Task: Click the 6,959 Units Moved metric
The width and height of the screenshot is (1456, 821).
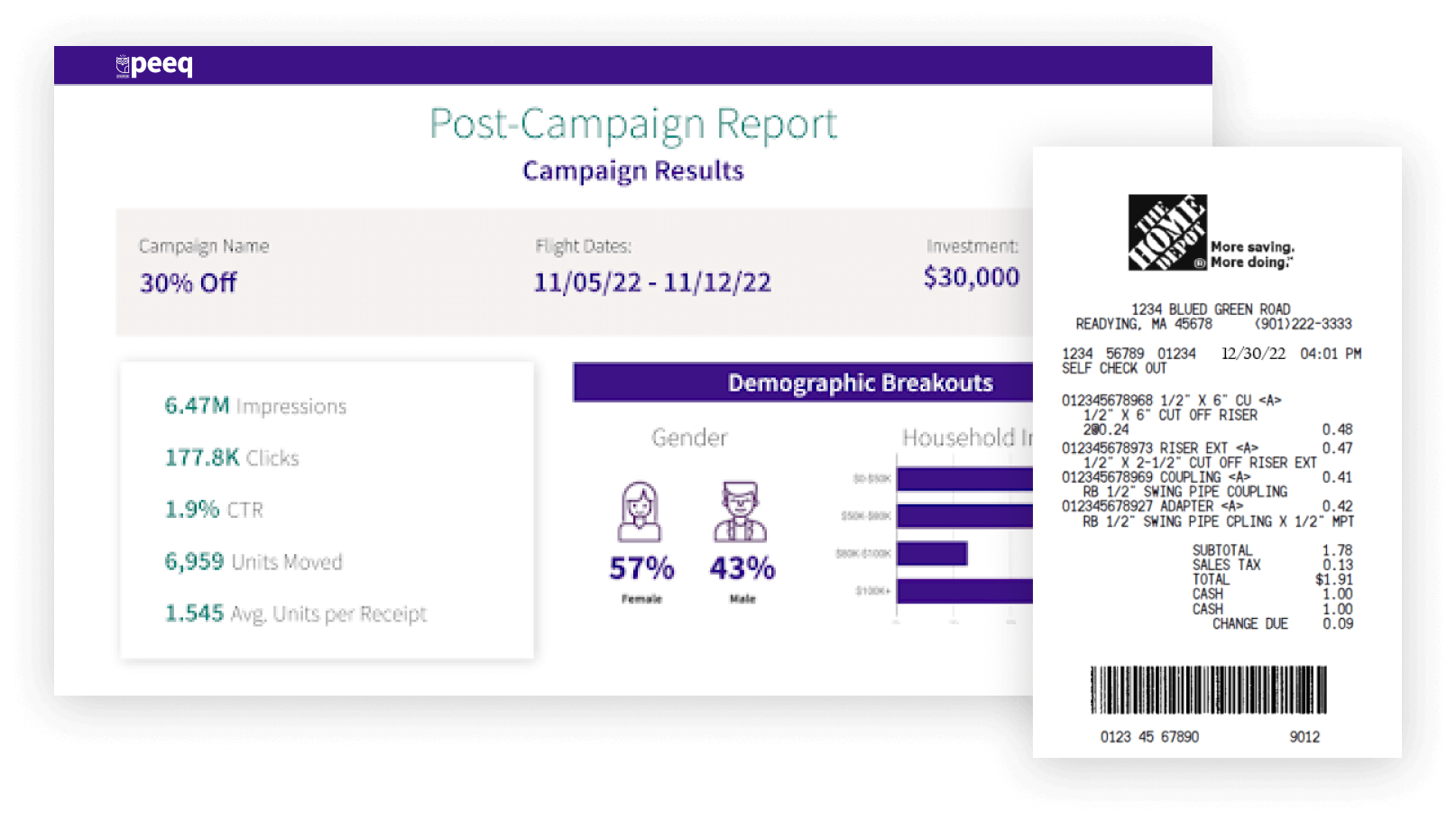Action: pos(253,562)
